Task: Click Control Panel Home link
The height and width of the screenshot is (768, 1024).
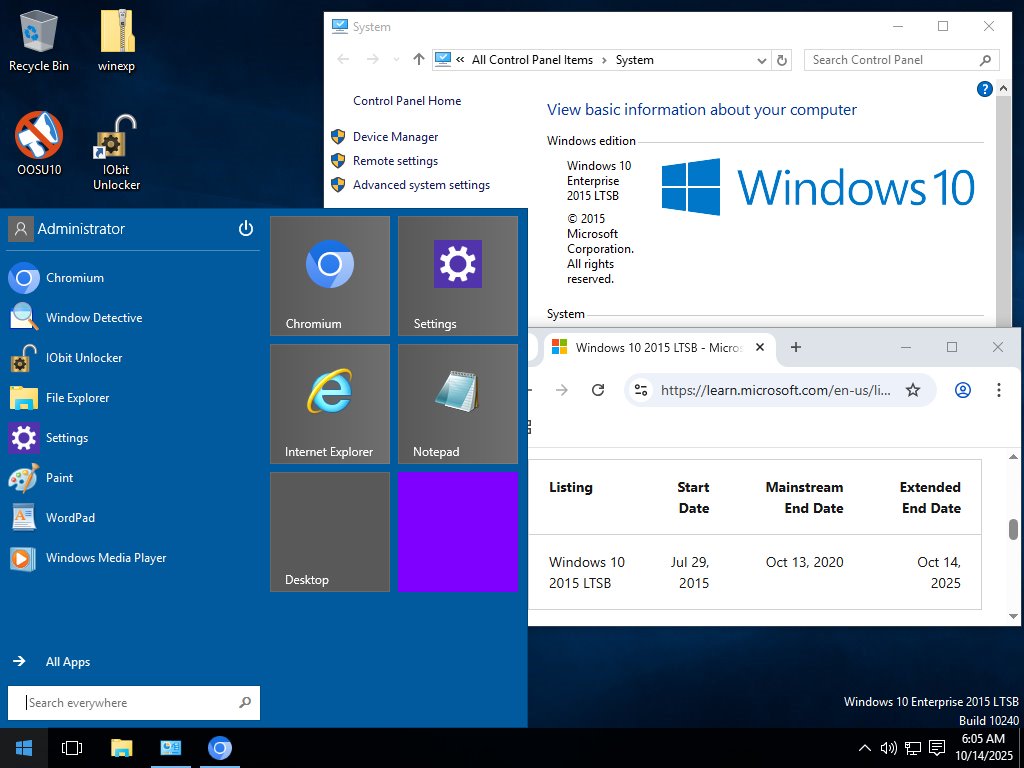Action: (x=407, y=101)
